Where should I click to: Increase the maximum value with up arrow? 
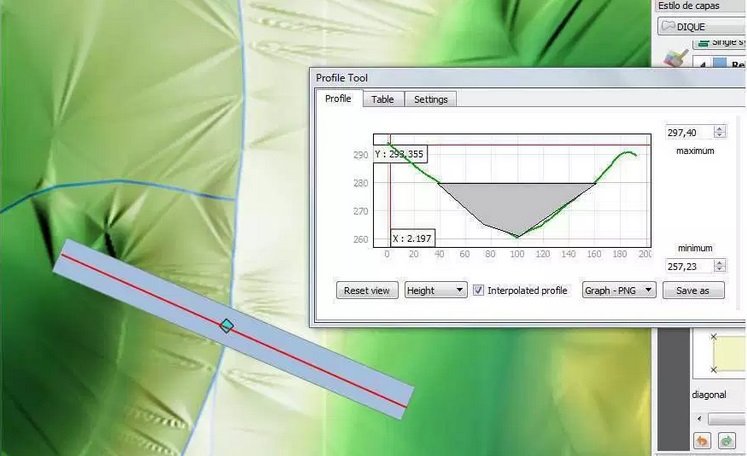718,128
